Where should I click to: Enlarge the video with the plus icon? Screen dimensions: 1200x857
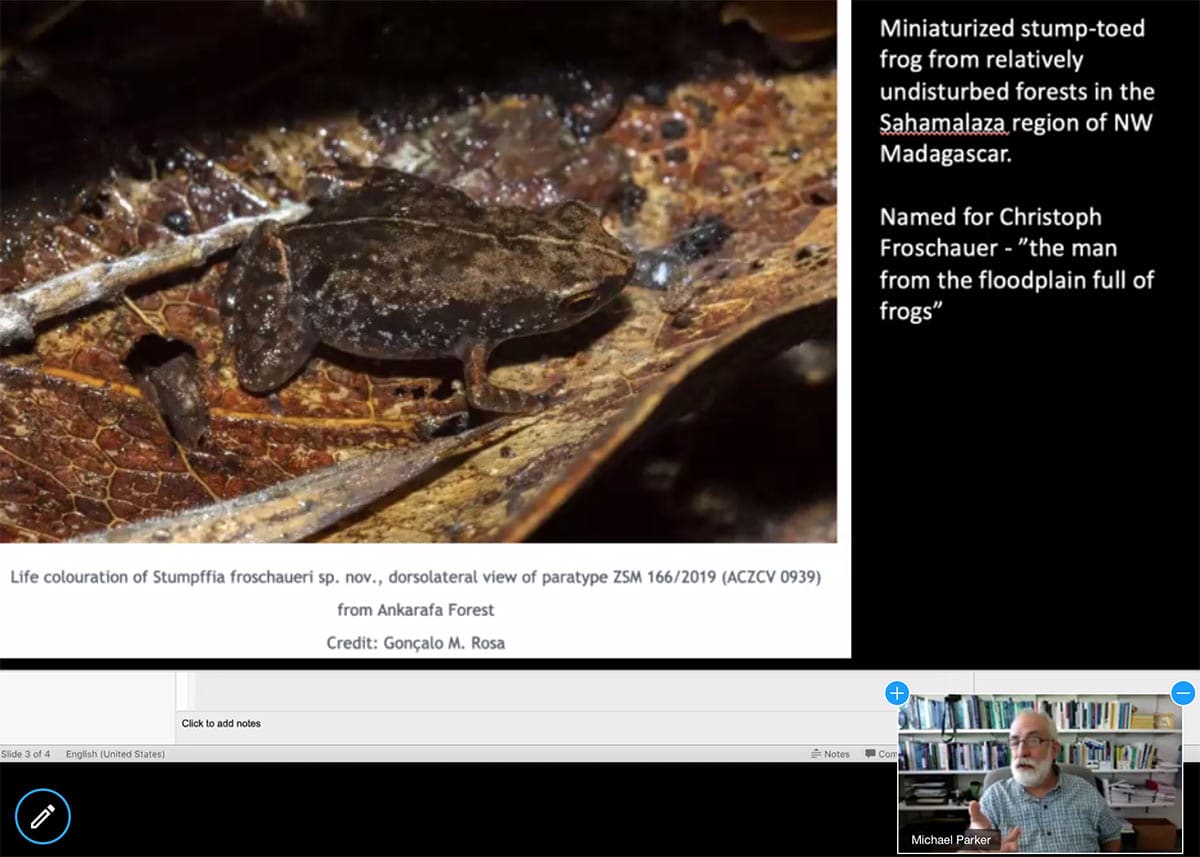(x=897, y=693)
